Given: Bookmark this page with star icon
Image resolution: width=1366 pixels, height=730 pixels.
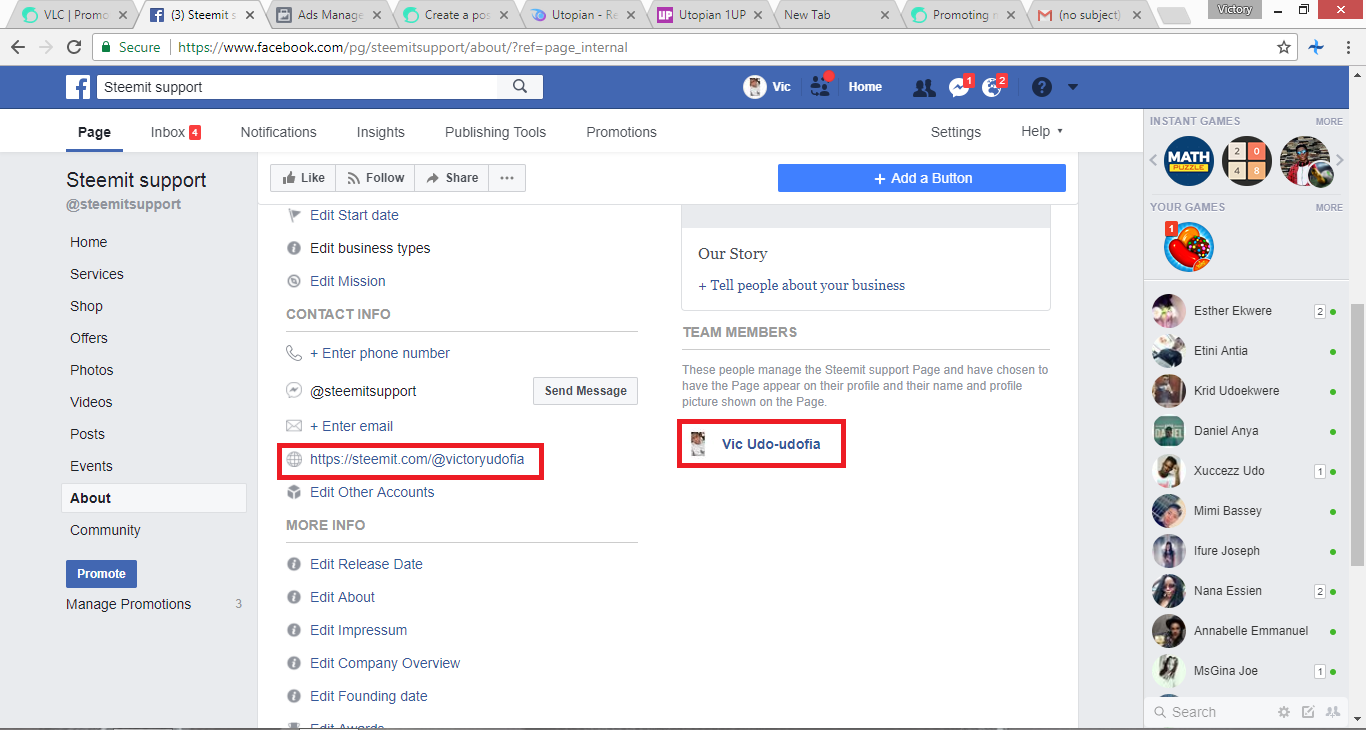Looking at the screenshot, I should click(1284, 47).
